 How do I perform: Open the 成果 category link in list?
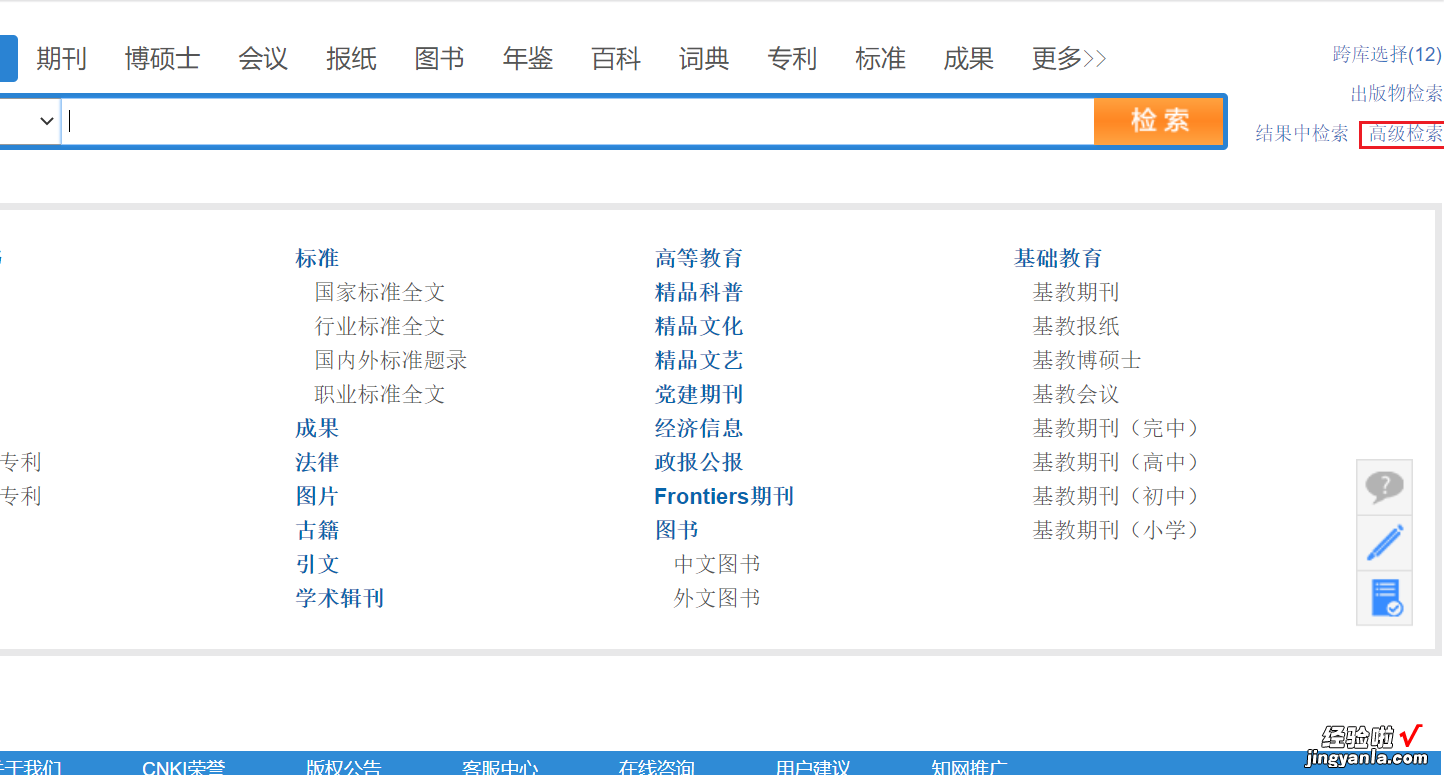317,428
